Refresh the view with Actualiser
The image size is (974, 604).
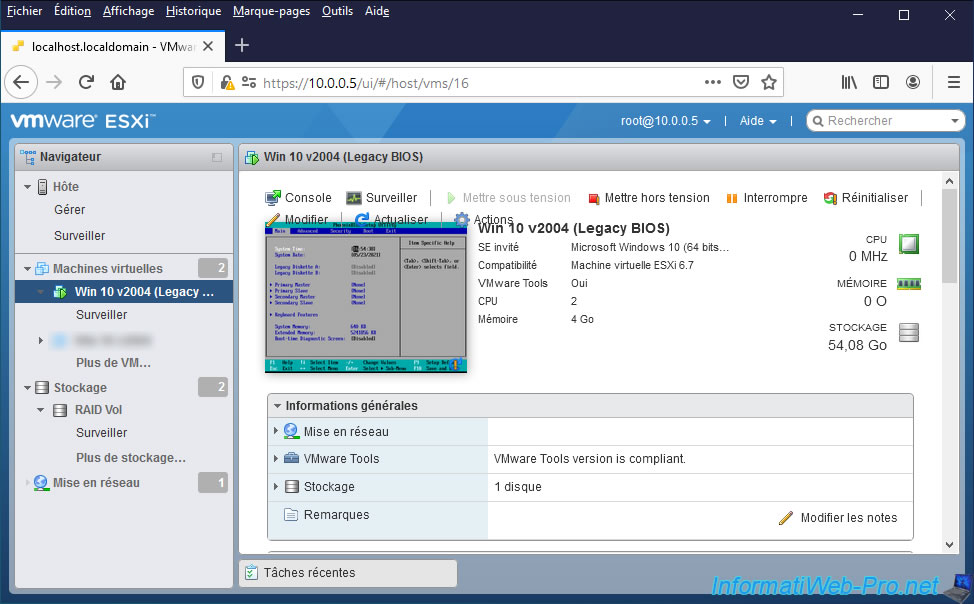pos(391,219)
